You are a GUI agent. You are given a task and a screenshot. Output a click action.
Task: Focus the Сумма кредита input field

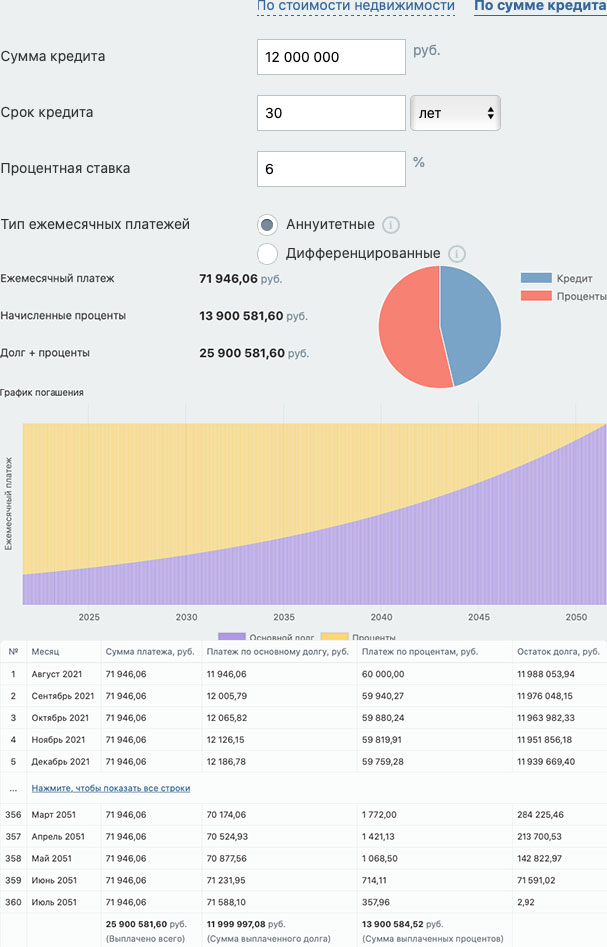(331, 57)
